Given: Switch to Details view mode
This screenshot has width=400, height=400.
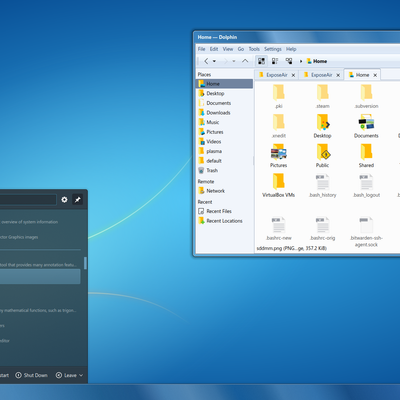Looking at the screenshot, I should point(289,61).
